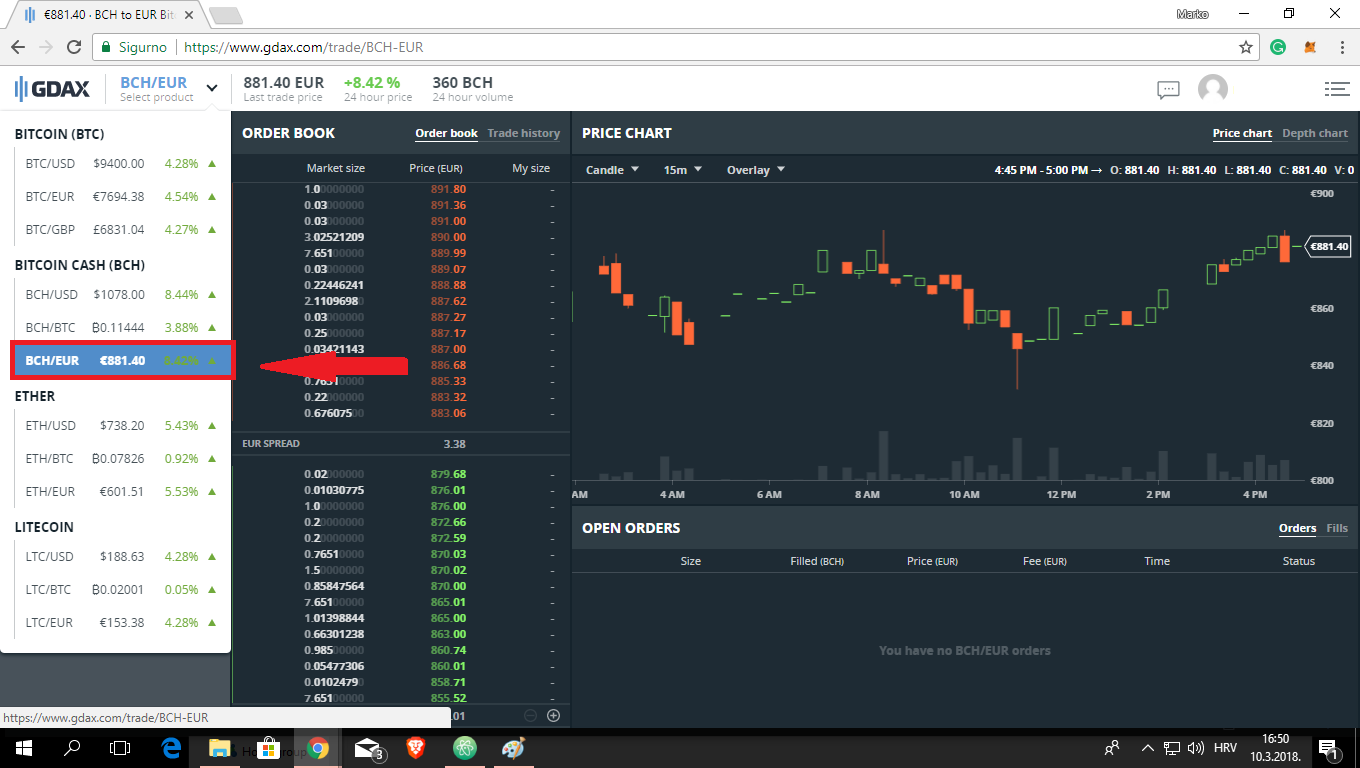Open a new Chrome tab
Image resolution: width=1360 pixels, height=768 pixels.
click(x=226, y=15)
